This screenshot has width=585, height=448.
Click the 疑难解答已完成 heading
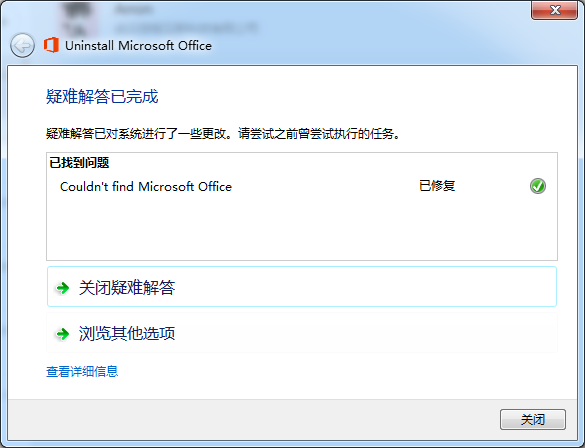pos(102,97)
